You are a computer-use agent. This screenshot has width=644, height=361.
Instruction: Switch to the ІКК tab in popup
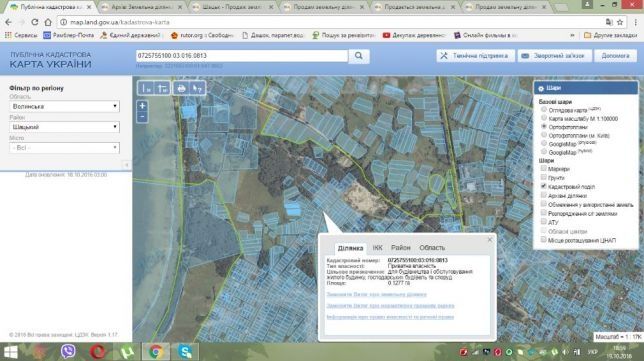pyautogui.click(x=377, y=248)
